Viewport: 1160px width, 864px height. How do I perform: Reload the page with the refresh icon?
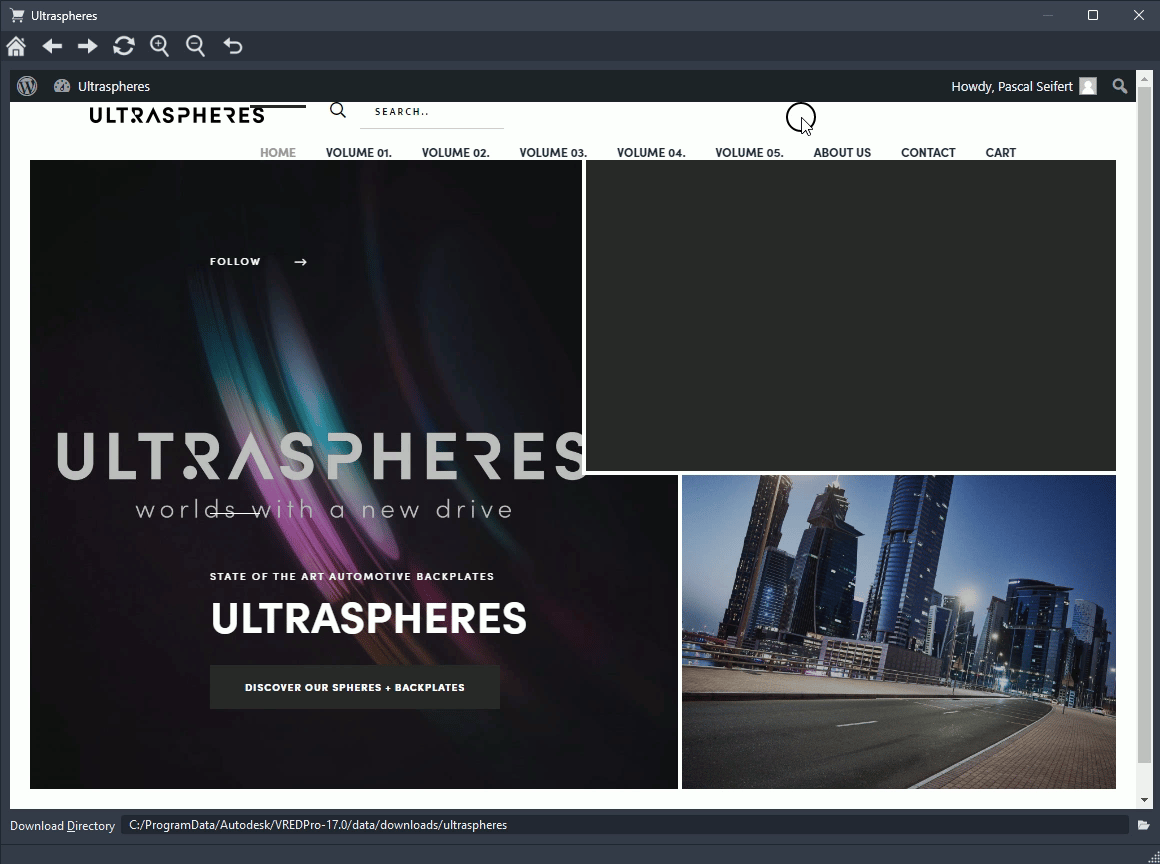123,46
